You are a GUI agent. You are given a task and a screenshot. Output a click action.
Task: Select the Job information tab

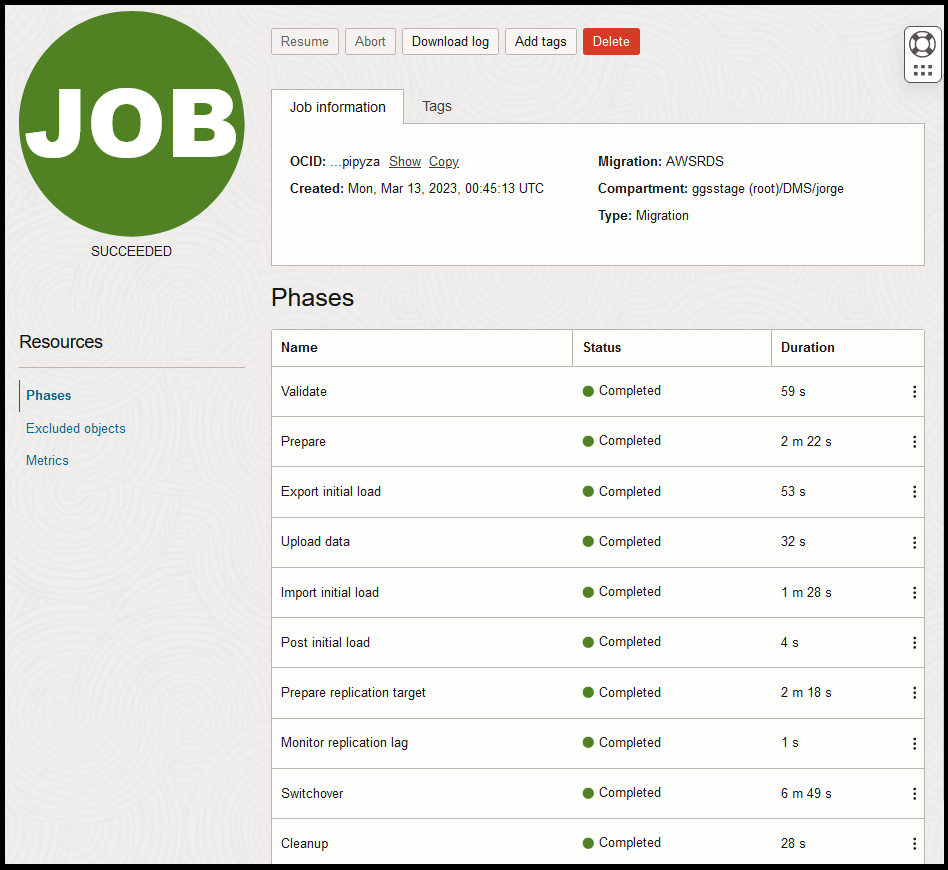pyautogui.click(x=337, y=107)
